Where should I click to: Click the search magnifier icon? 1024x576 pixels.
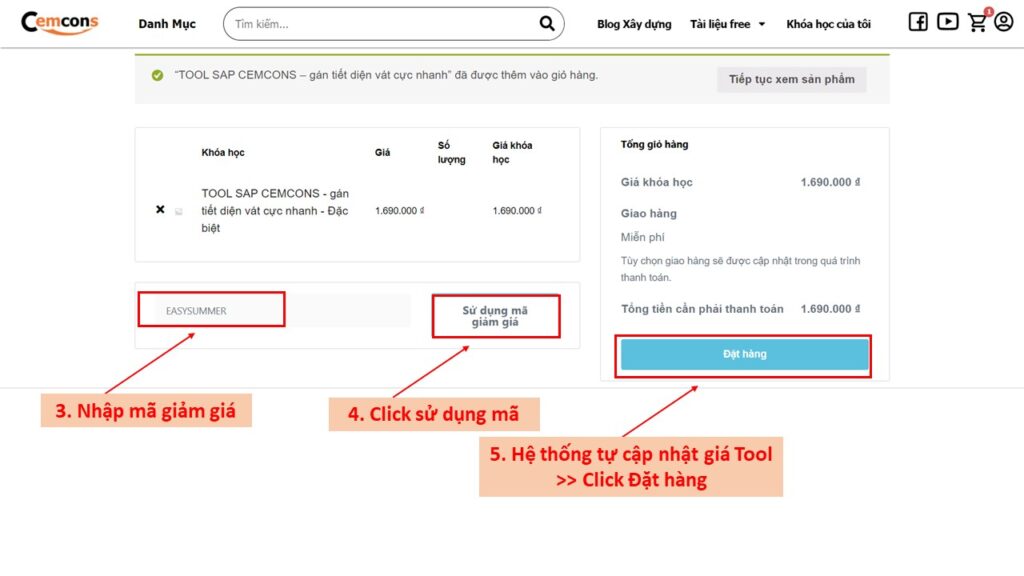tap(547, 24)
